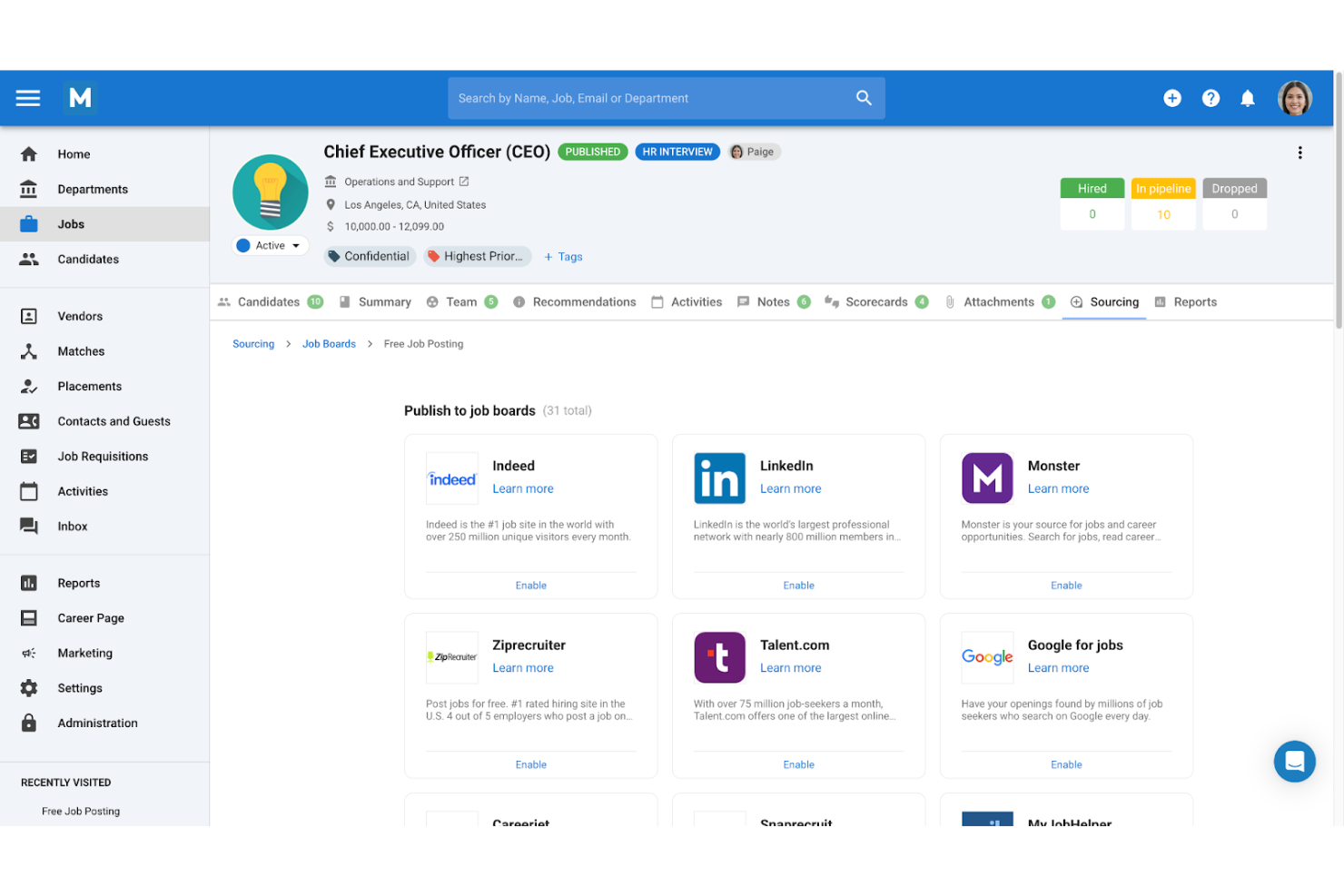Open help question mark icon
The image size is (1344, 896).
point(1211,98)
